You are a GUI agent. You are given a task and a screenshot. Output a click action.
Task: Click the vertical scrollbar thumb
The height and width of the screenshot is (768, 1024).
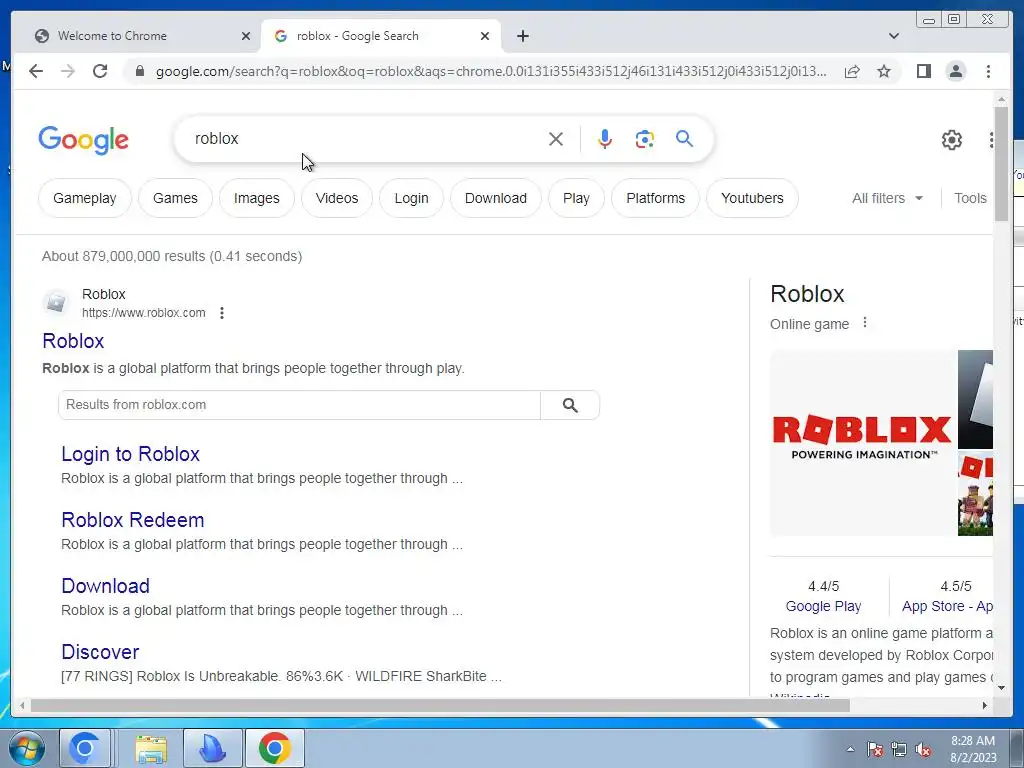tap(1001, 163)
